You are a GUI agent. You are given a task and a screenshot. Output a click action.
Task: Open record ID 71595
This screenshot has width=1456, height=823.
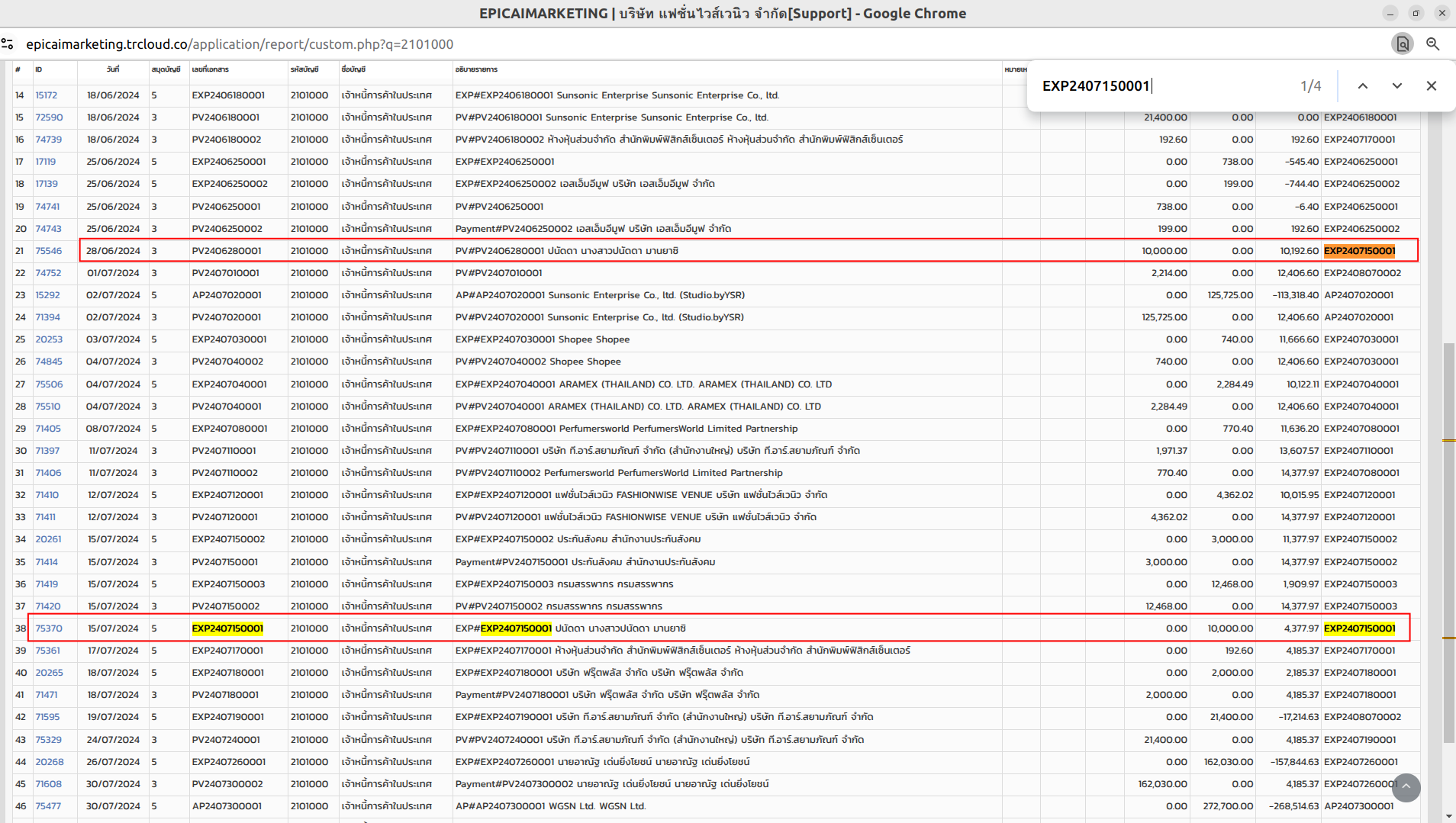tap(47, 717)
